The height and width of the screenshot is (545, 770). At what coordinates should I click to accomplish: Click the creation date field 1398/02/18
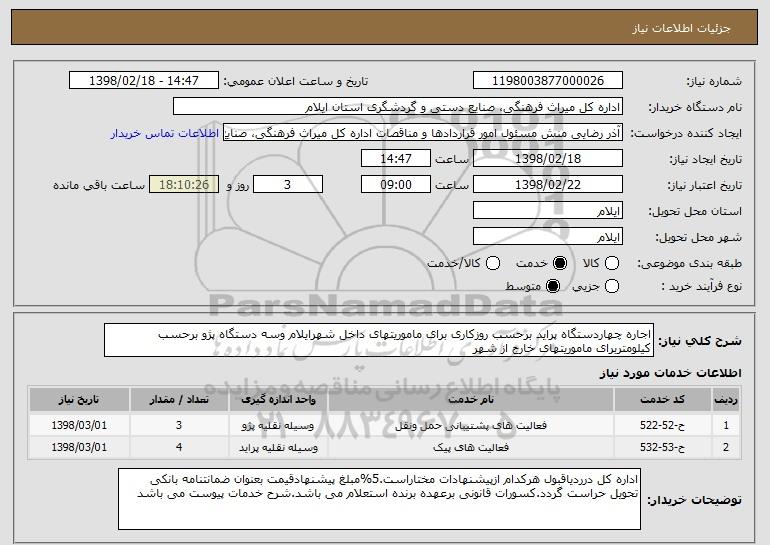click(x=548, y=159)
